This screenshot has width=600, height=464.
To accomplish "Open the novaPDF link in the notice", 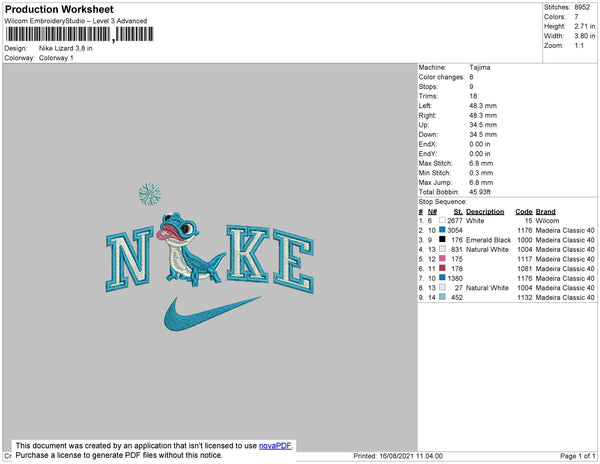I will tap(275, 446).
